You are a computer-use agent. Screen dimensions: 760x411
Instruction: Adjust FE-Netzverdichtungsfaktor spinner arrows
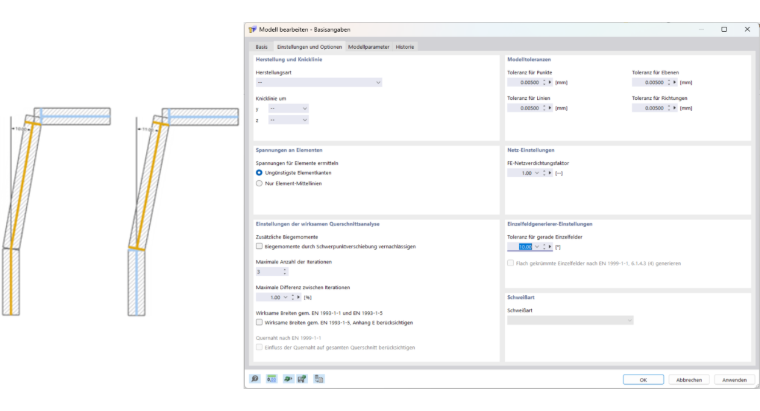click(544, 173)
